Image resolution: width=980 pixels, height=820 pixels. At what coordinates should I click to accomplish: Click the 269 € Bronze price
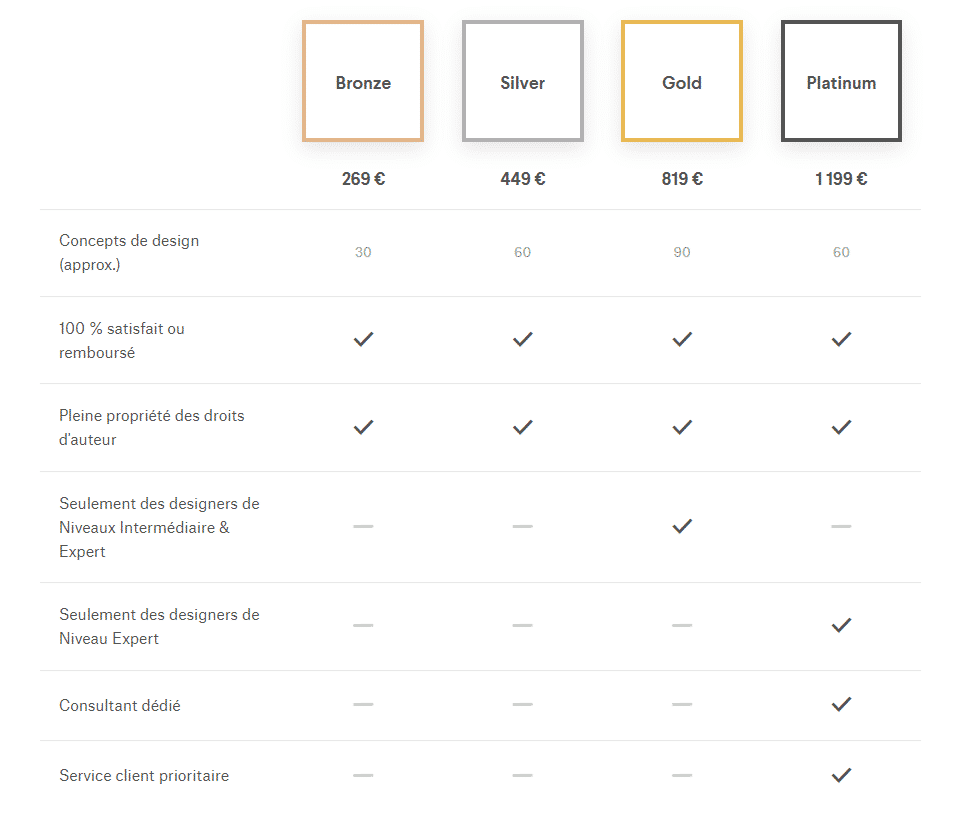pos(363,179)
